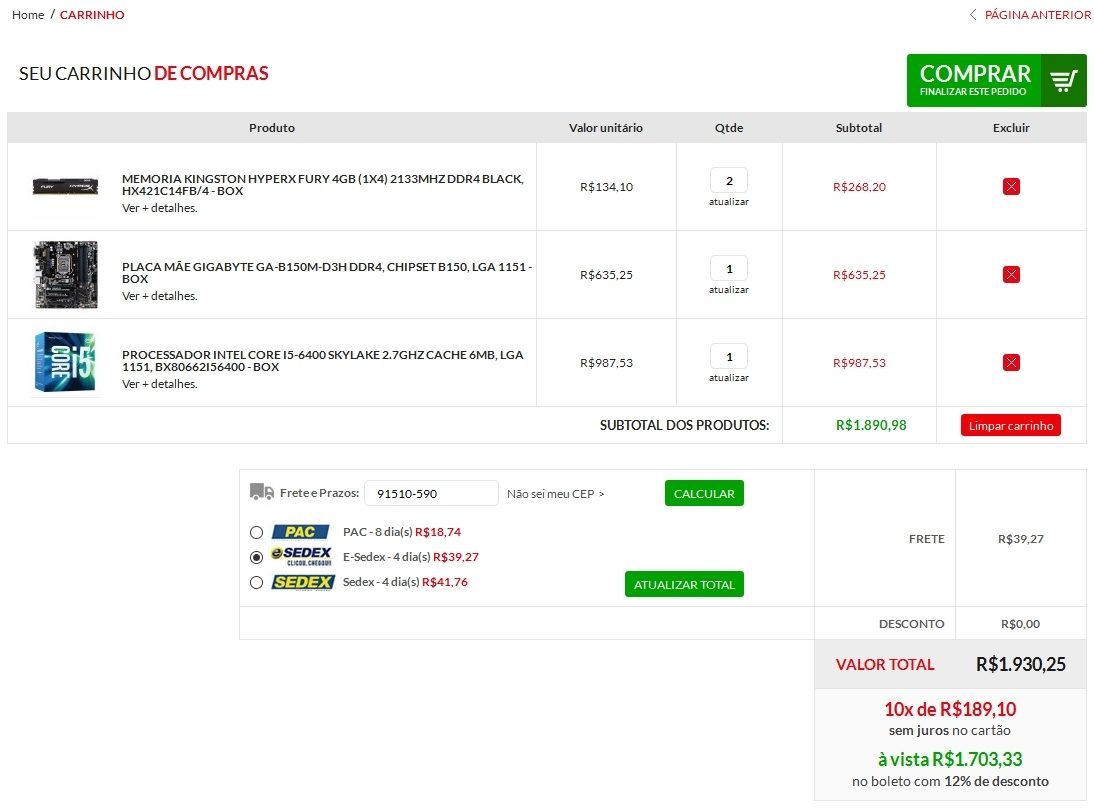1094x808 pixels.
Task: Click the R$134,10 unit price
Action: pos(606,186)
